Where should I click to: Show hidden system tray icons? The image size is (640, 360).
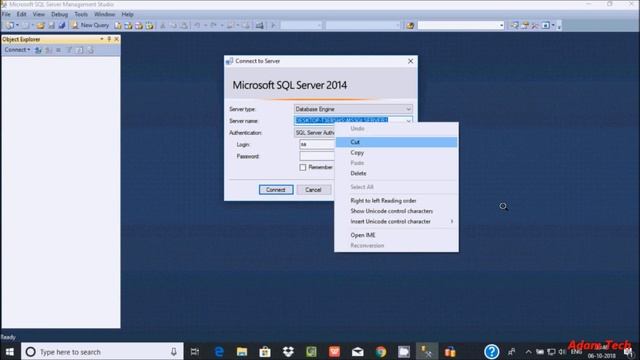coord(529,352)
